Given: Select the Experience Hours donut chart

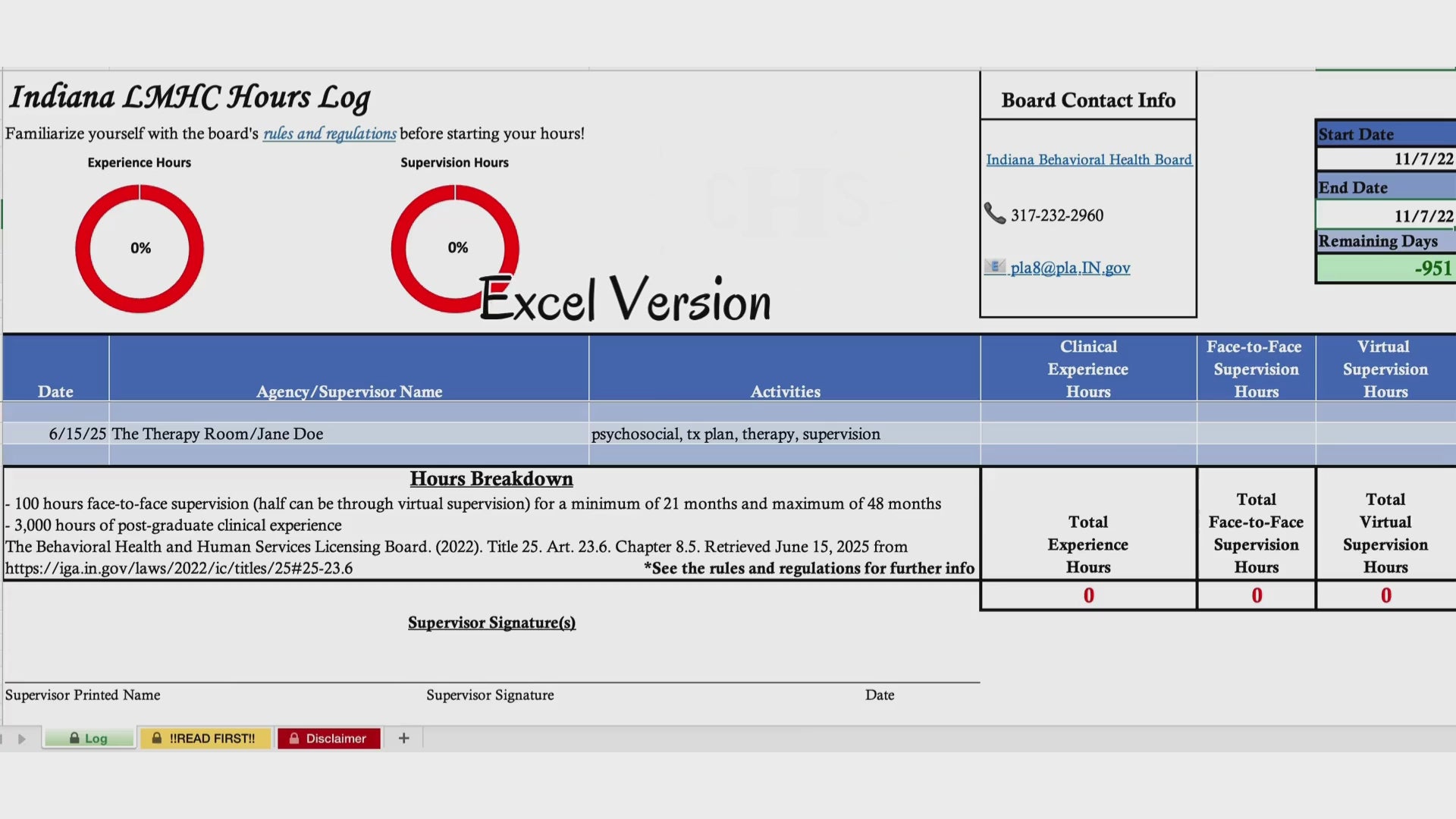Looking at the screenshot, I should click(140, 248).
